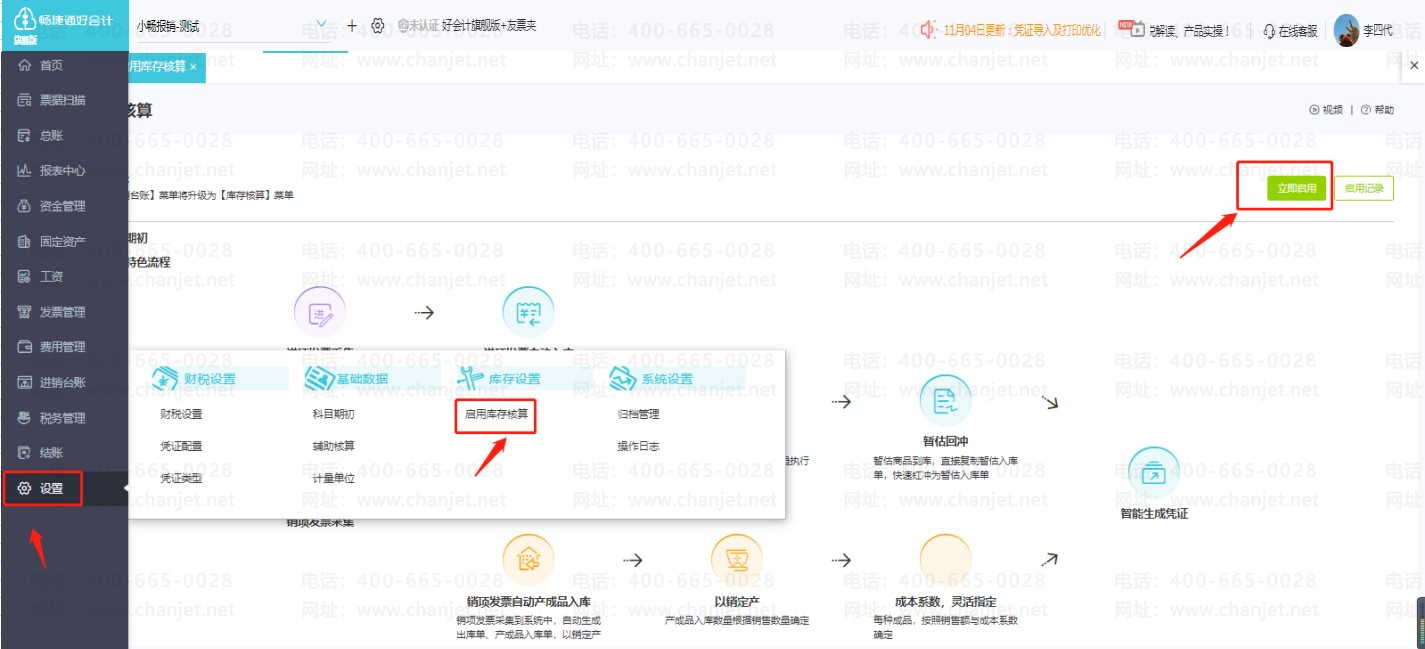Image resolution: width=1425 pixels, height=649 pixels.
Task: Open 设置 in the left sidebar
Action: pyautogui.click(x=51, y=489)
